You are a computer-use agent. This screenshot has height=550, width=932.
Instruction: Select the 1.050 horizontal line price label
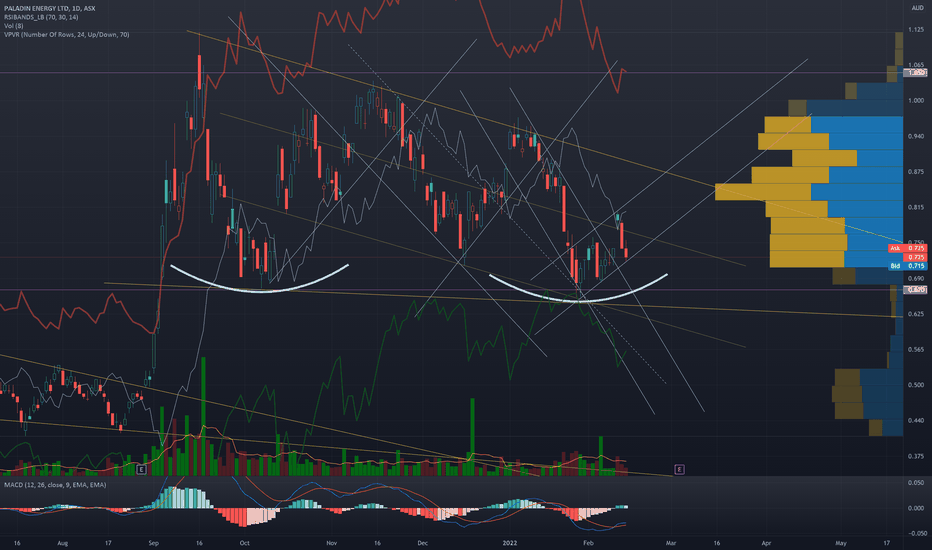pos(915,73)
